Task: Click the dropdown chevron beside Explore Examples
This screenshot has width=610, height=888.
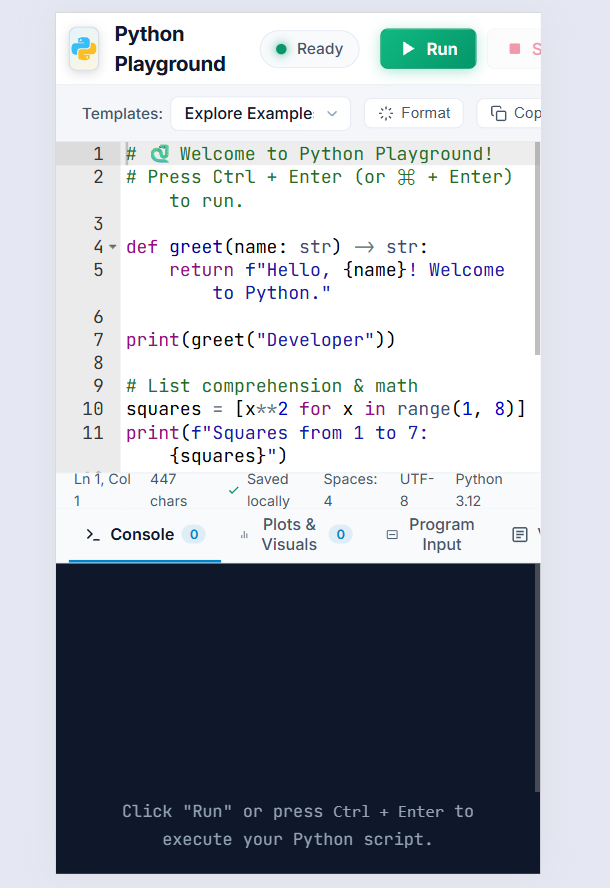Action: point(332,114)
